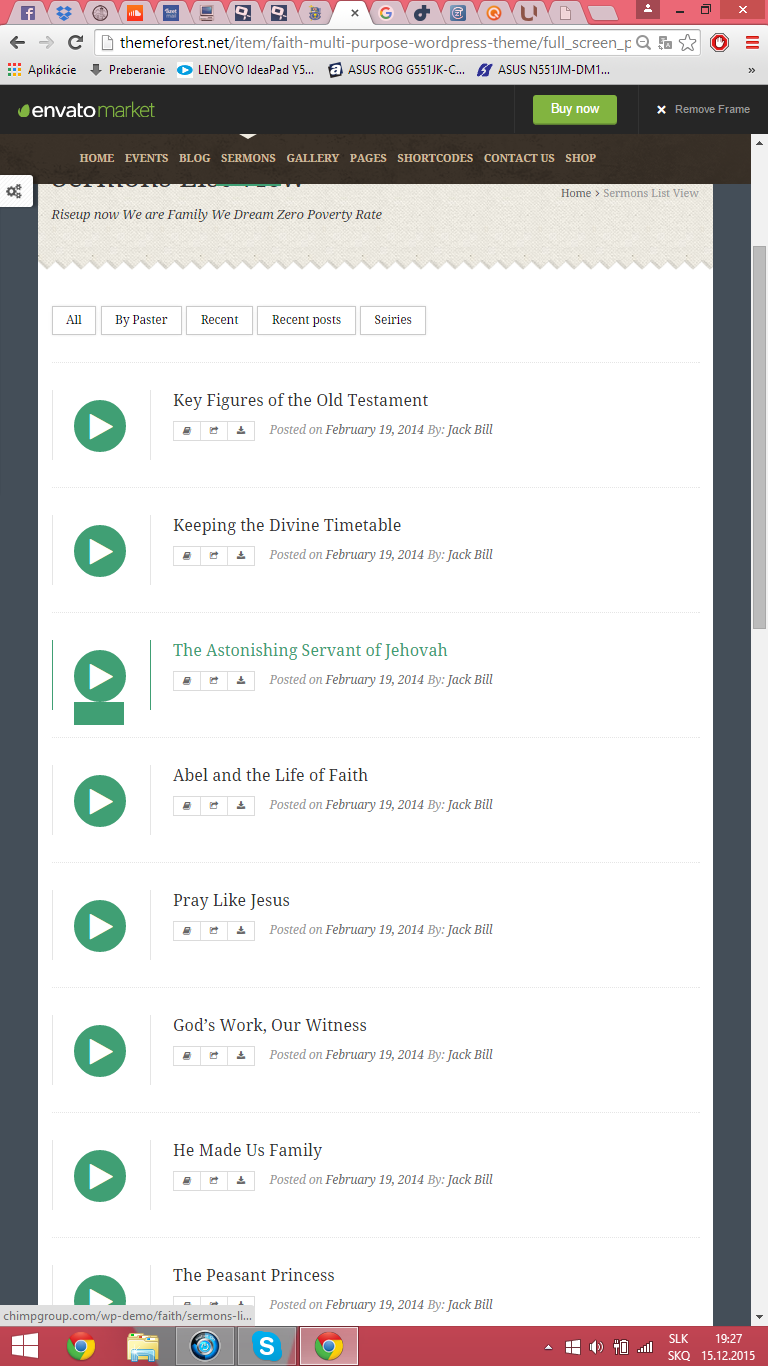Filter sermons by the By Paster tab
The width and height of the screenshot is (768, 1366).
tap(141, 320)
